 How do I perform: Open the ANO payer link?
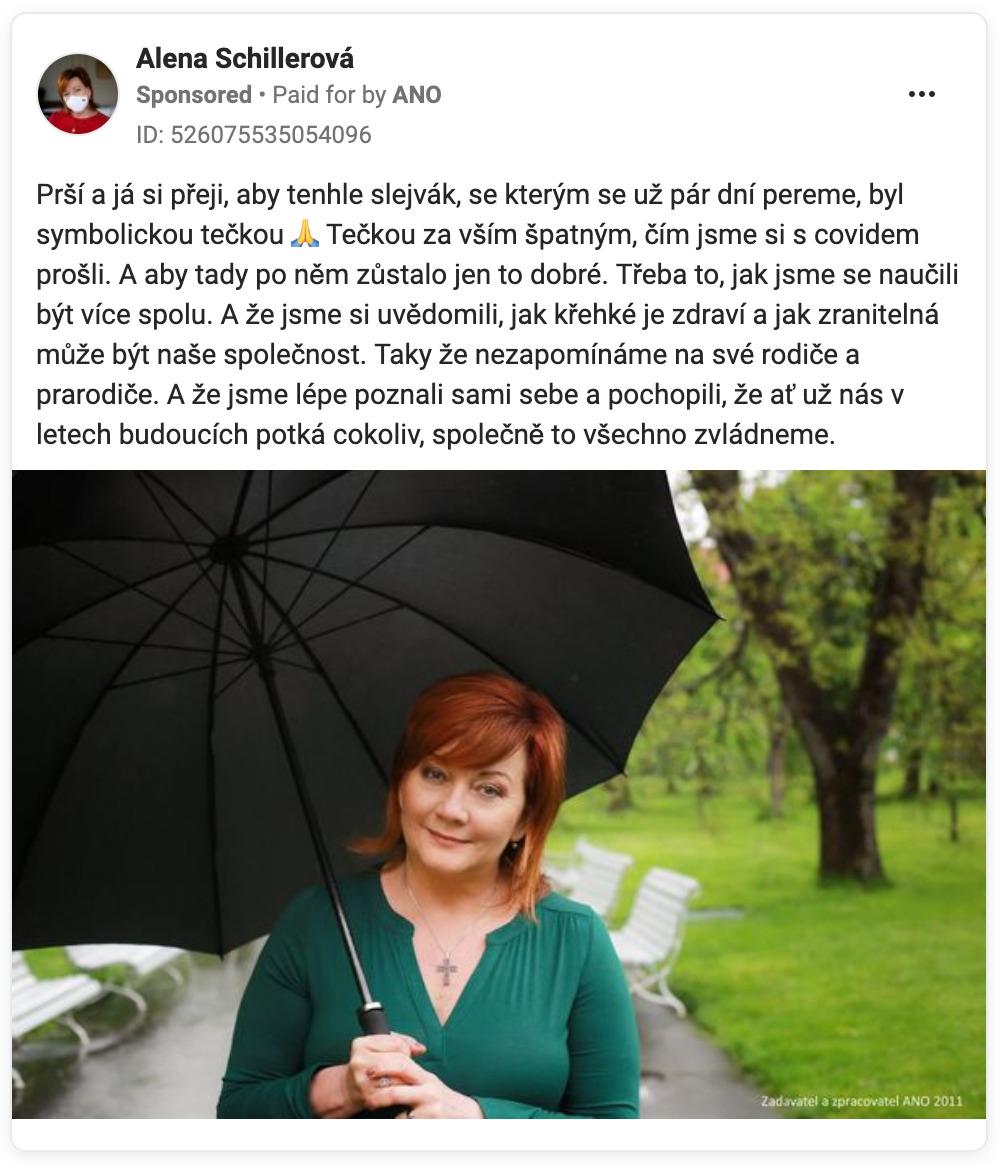point(417,95)
